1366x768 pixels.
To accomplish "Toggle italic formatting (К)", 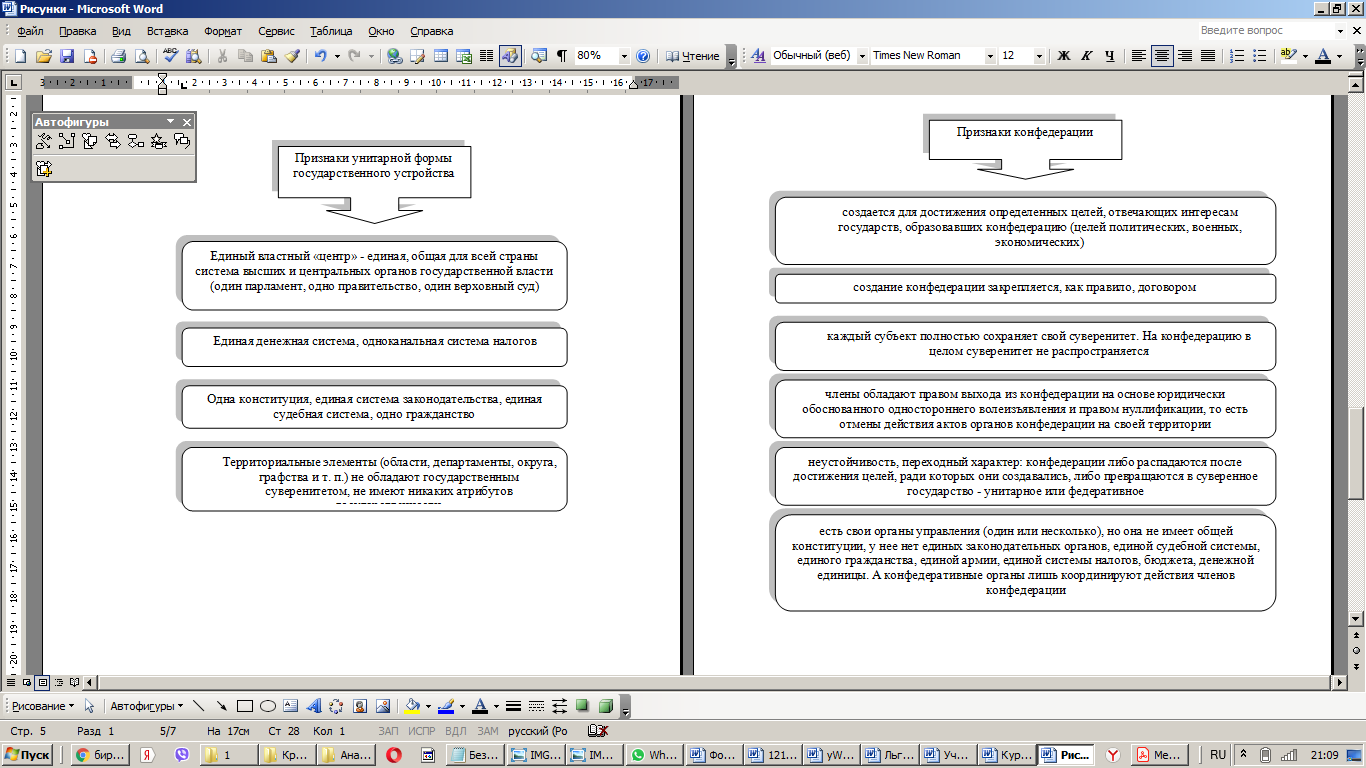I will pyautogui.click(x=1087, y=56).
